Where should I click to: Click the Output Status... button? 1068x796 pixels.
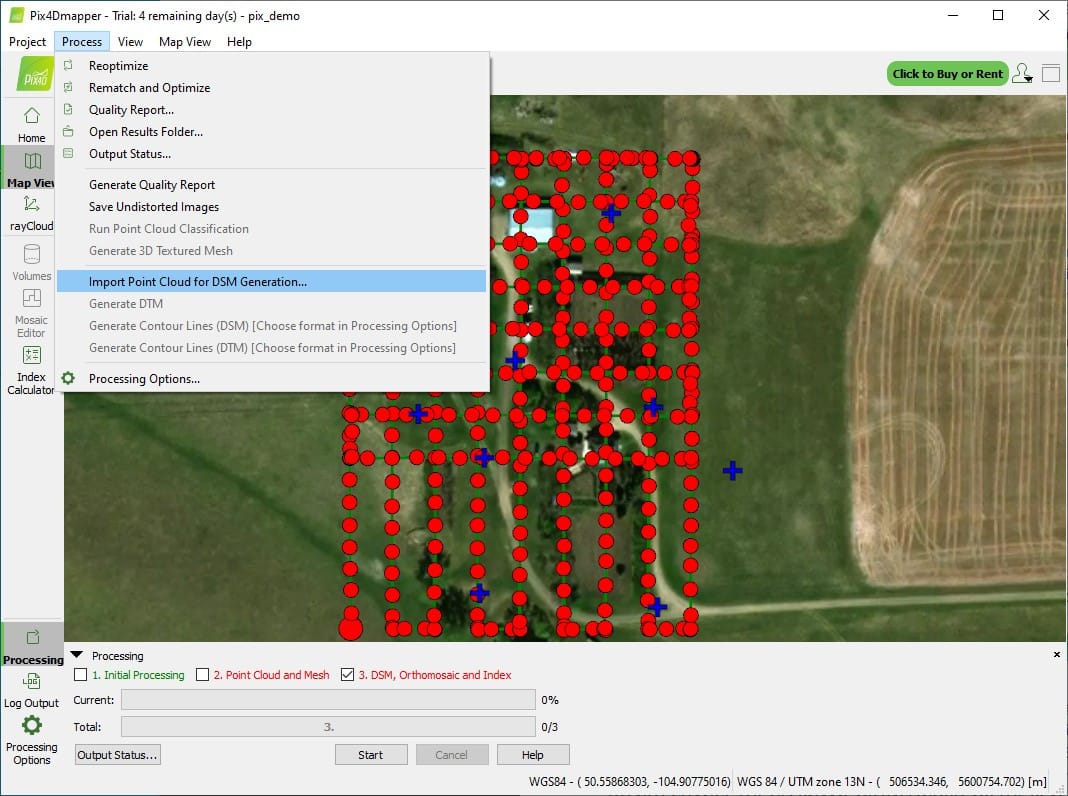tap(117, 754)
